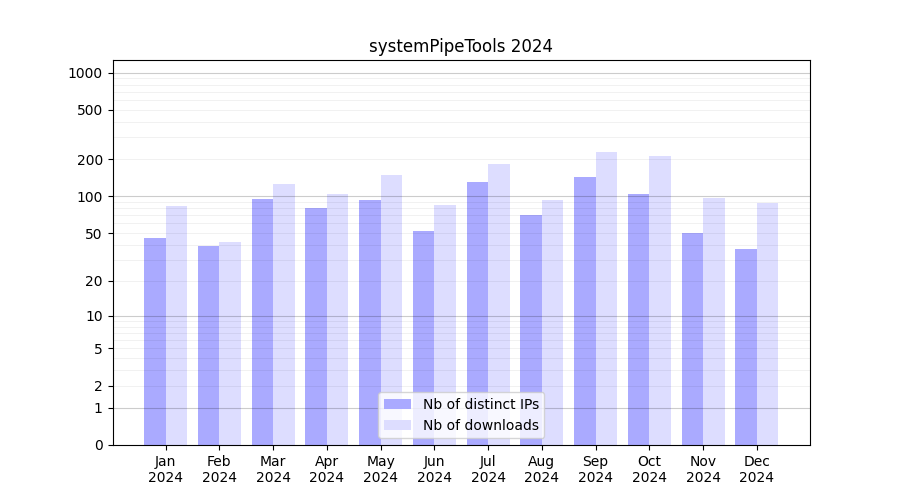Click the chart title 'systemPipeTools 2024'
Screen dimensions: 900x500
[x=460, y=46]
